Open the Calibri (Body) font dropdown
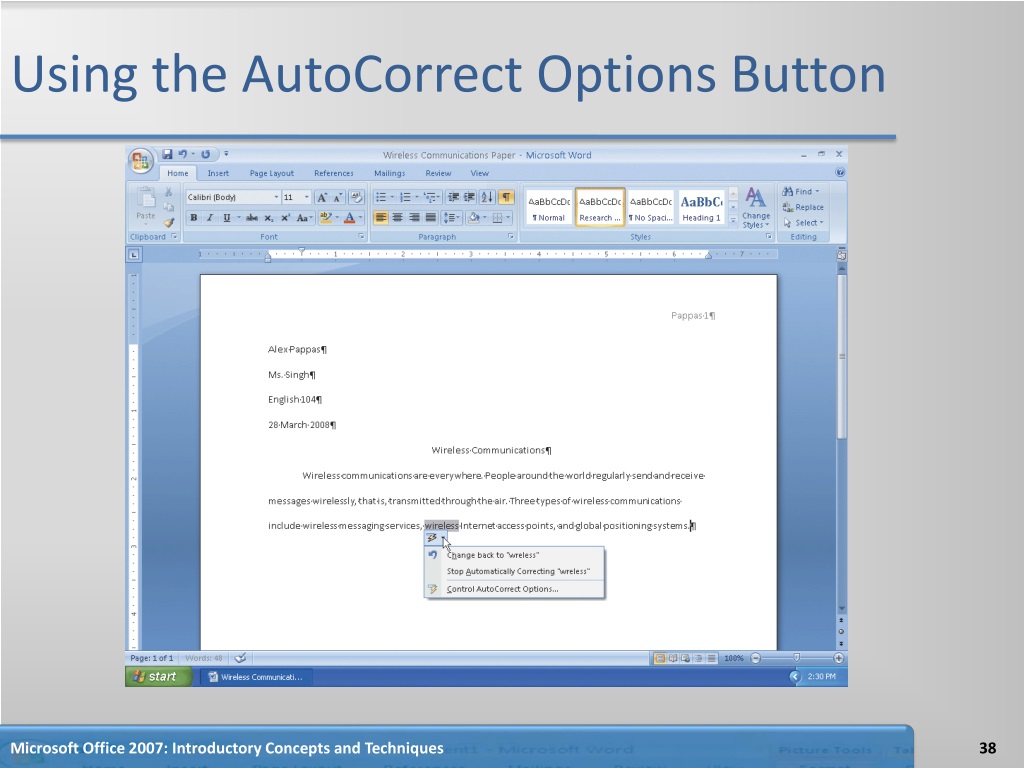Screen dimensions: 1024x768 (233, 197)
